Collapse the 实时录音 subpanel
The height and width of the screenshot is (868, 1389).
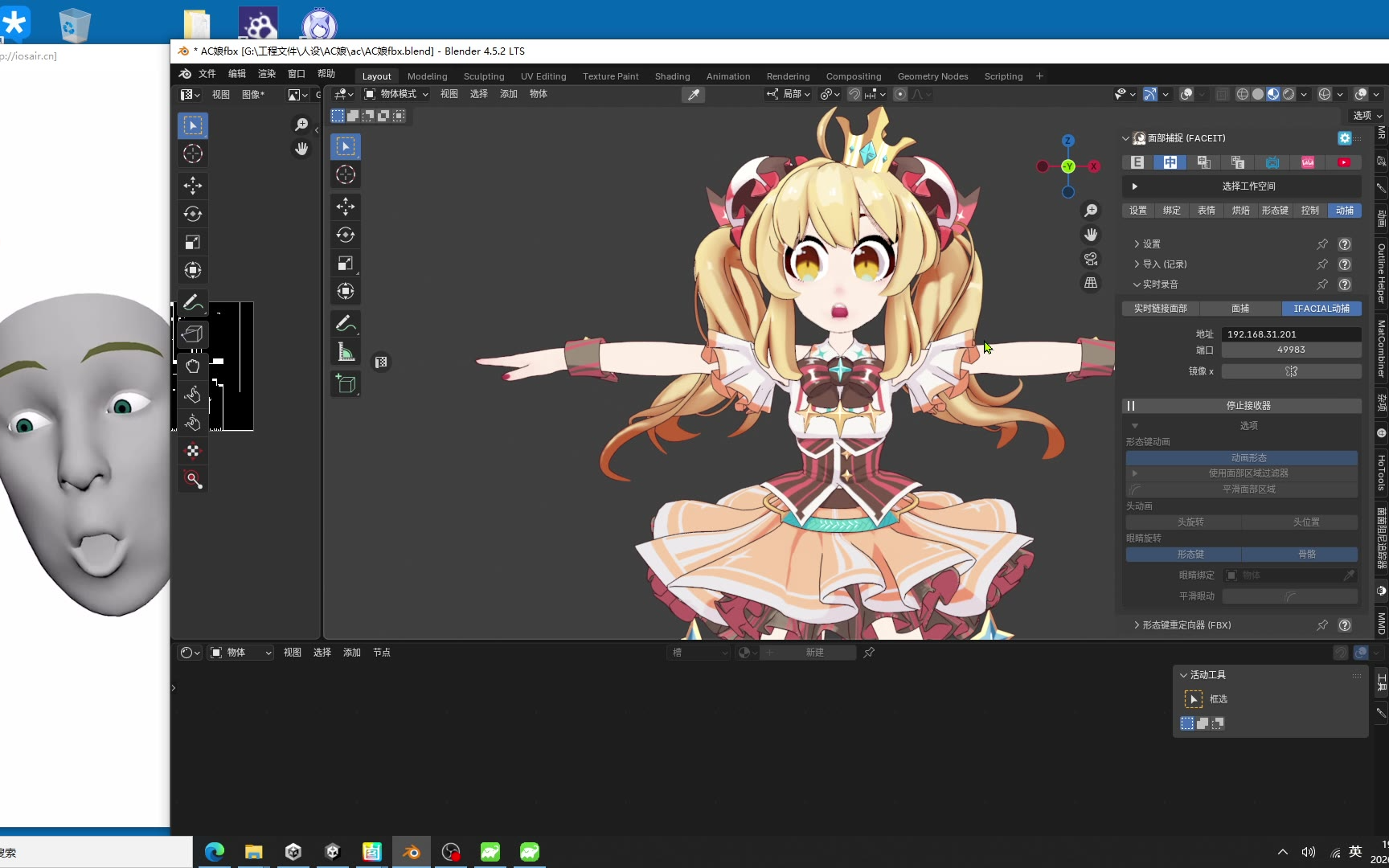[x=1156, y=285]
